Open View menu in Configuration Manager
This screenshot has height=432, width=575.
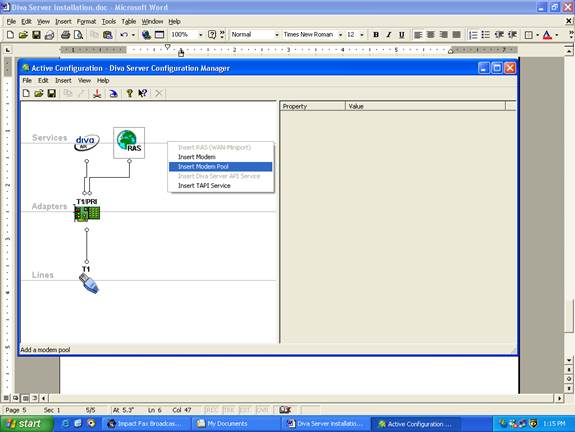click(84, 80)
